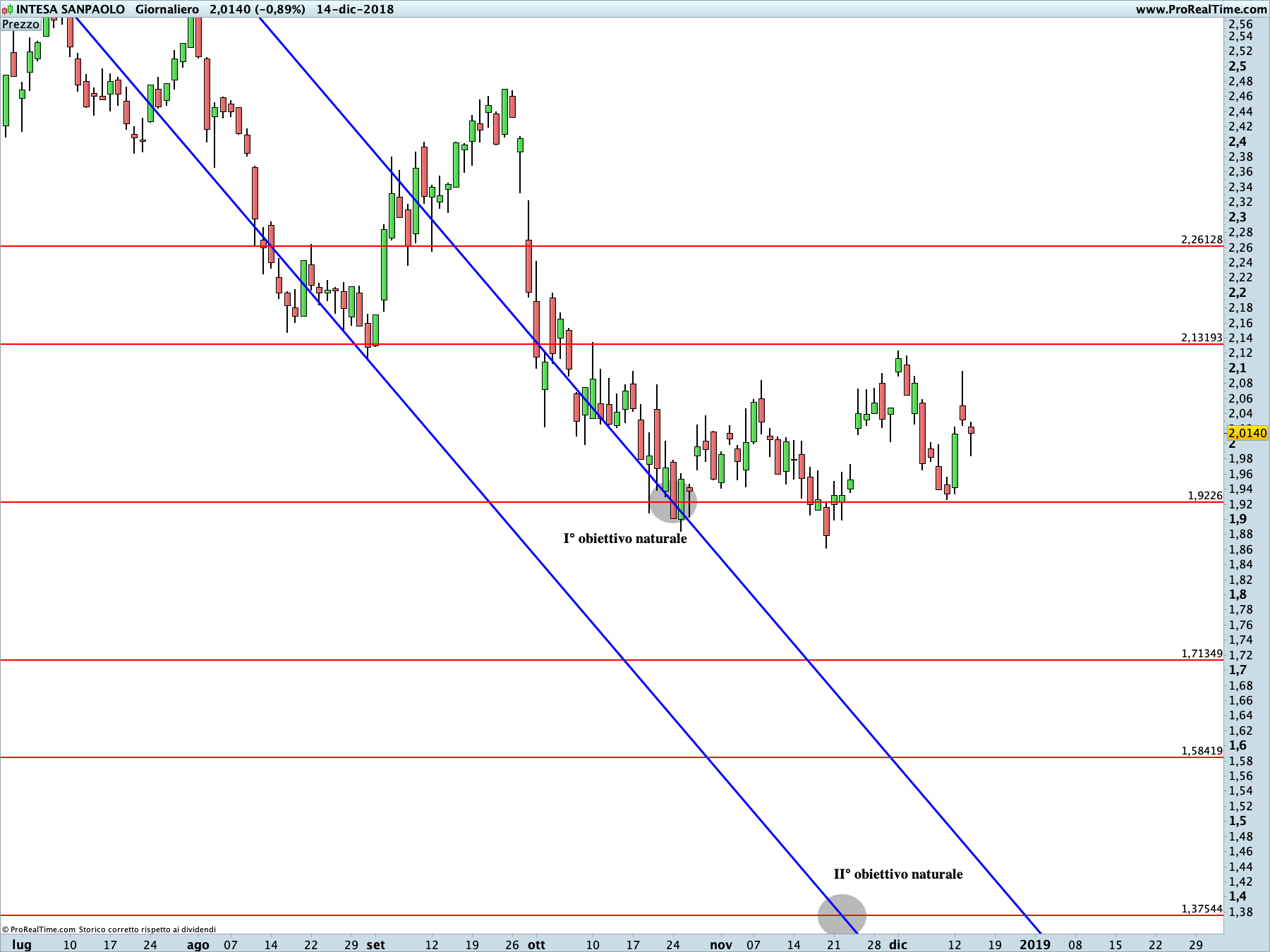1270x952 pixels.
Task: Click the 'lug' month label on time axis
Action: (22, 945)
